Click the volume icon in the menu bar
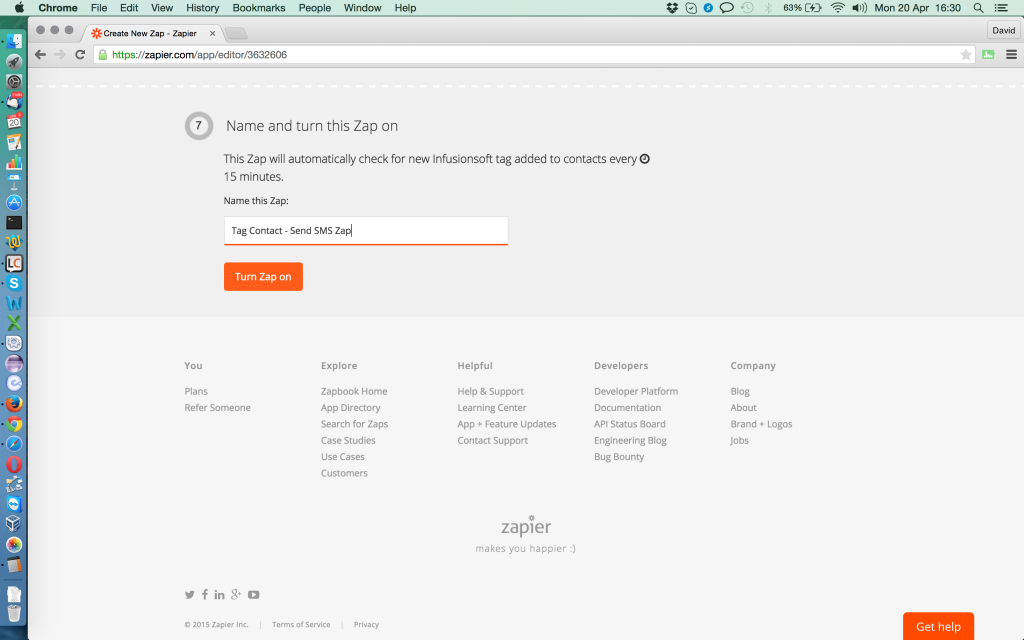1024x640 pixels. 859,8
